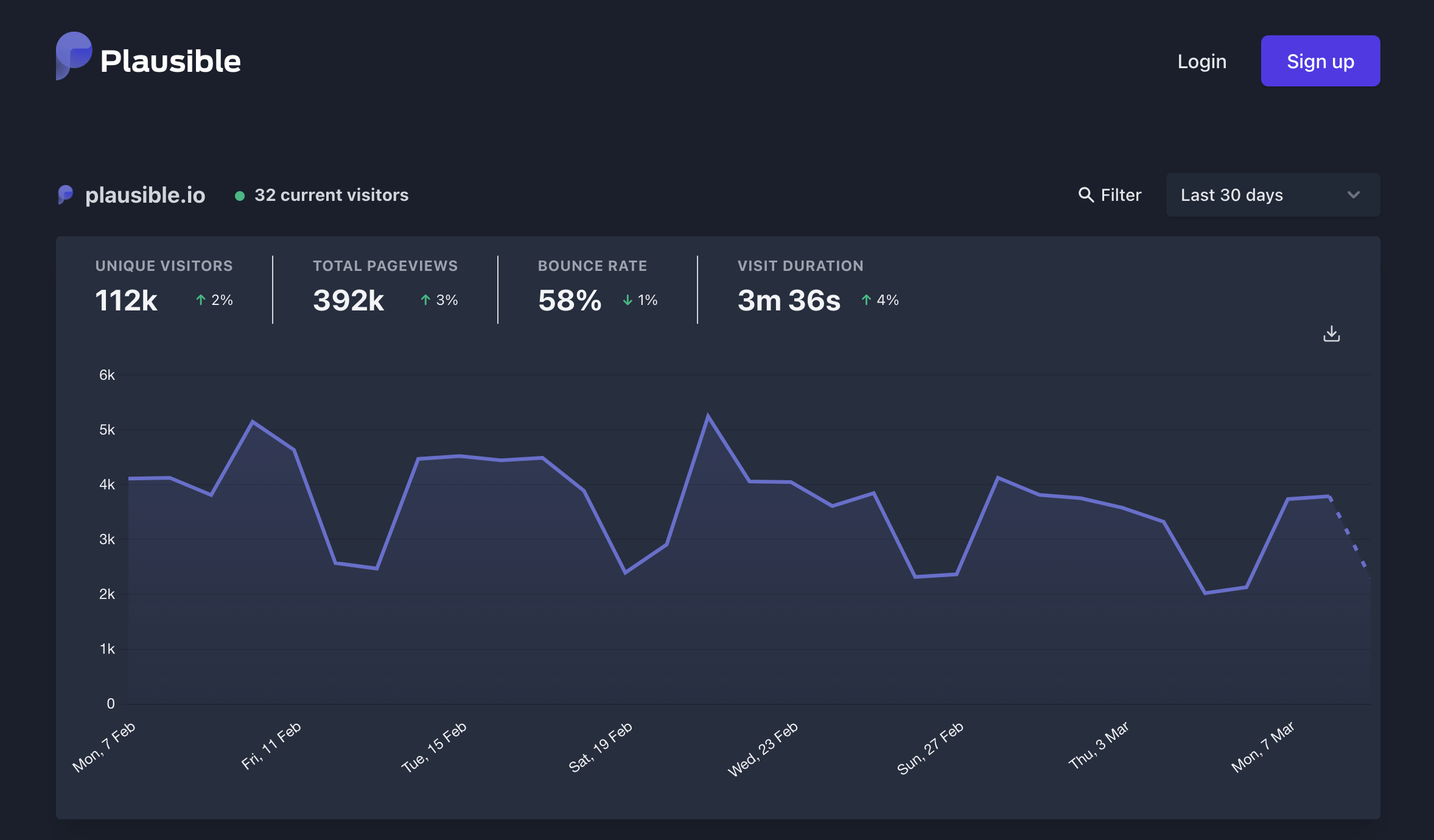Click the Mon, 7 Mar axis label
The image size is (1434, 840).
tap(1263, 747)
